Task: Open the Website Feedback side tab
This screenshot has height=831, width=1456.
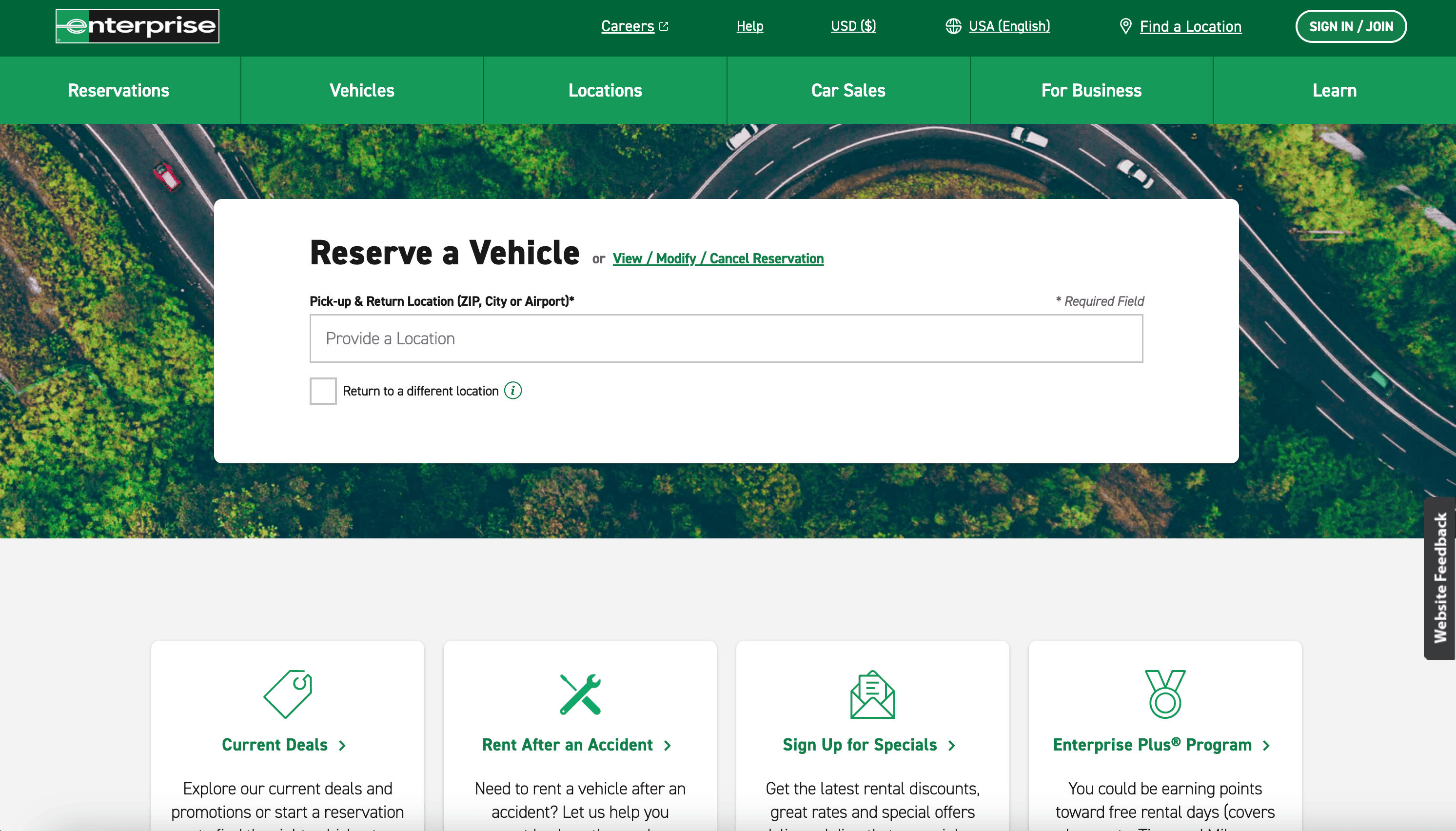Action: 1440,577
